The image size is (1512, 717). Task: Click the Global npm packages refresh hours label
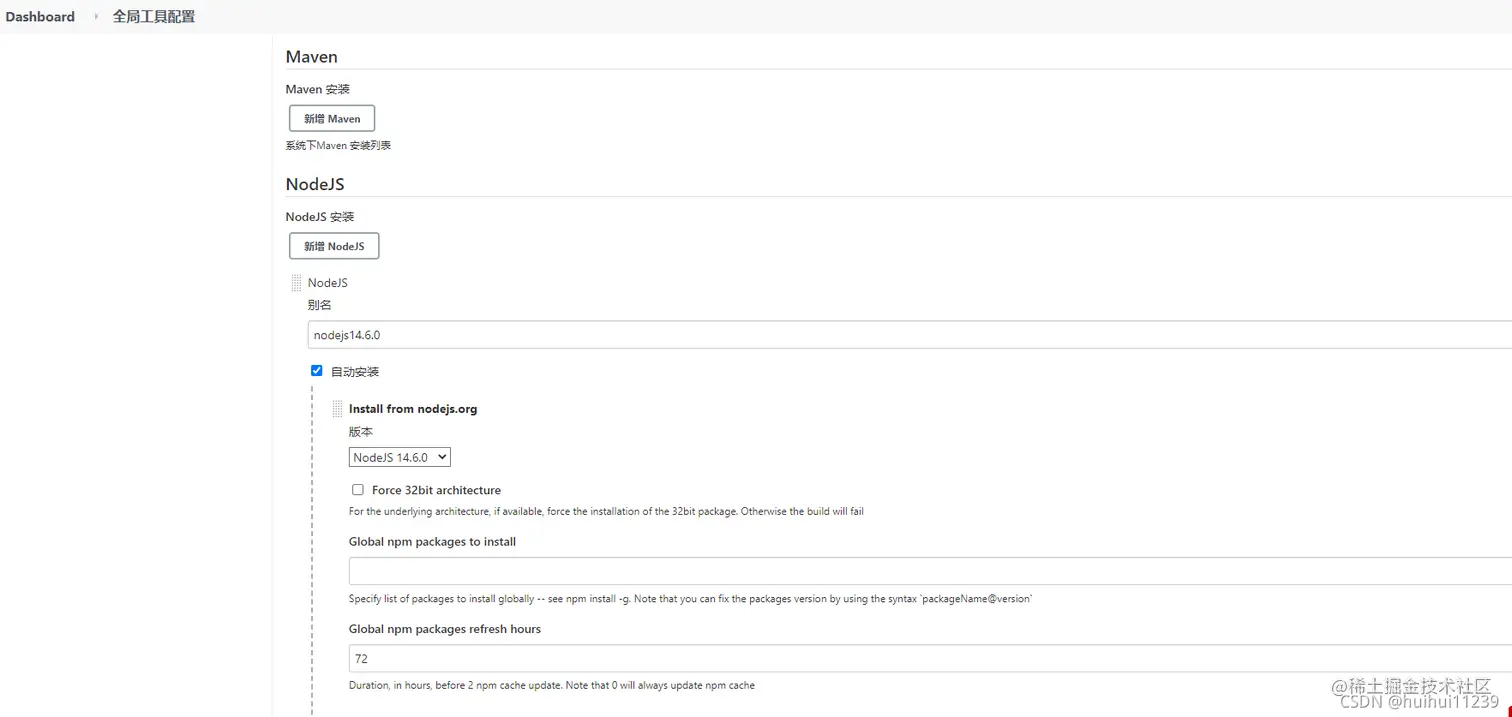point(445,629)
